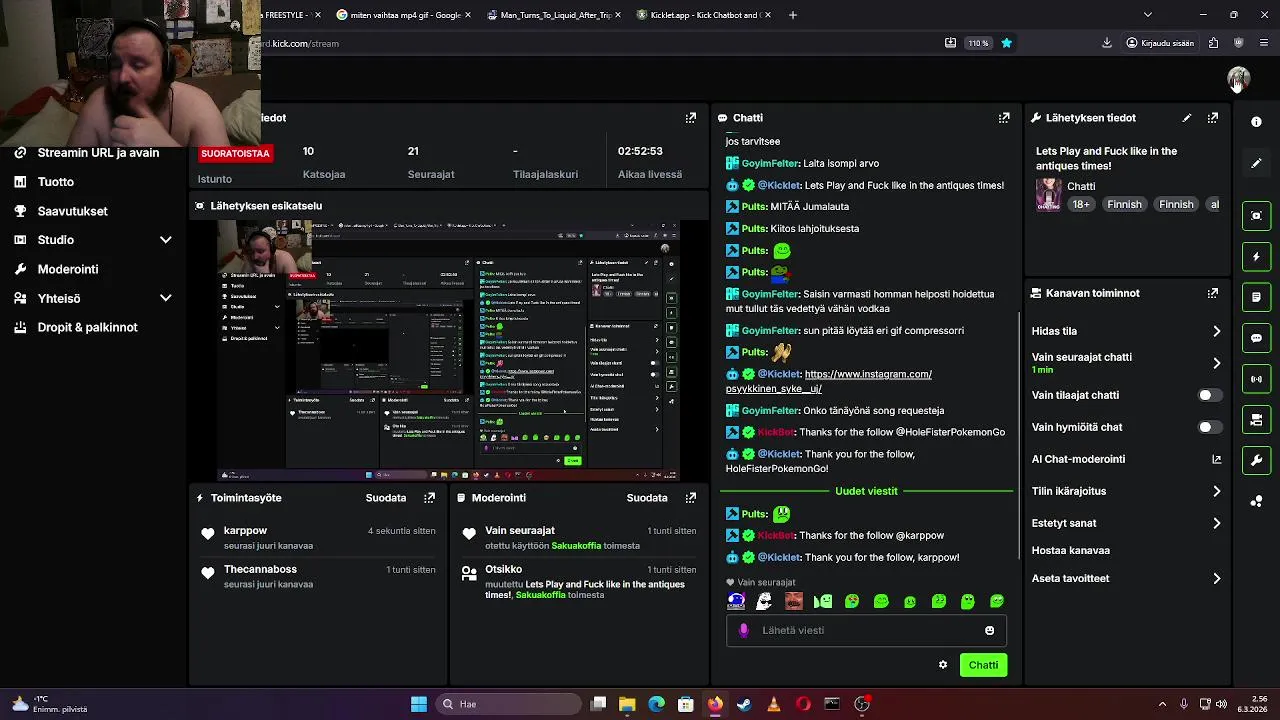Open the profile avatar menu
1280x720 pixels.
pos(1239,78)
